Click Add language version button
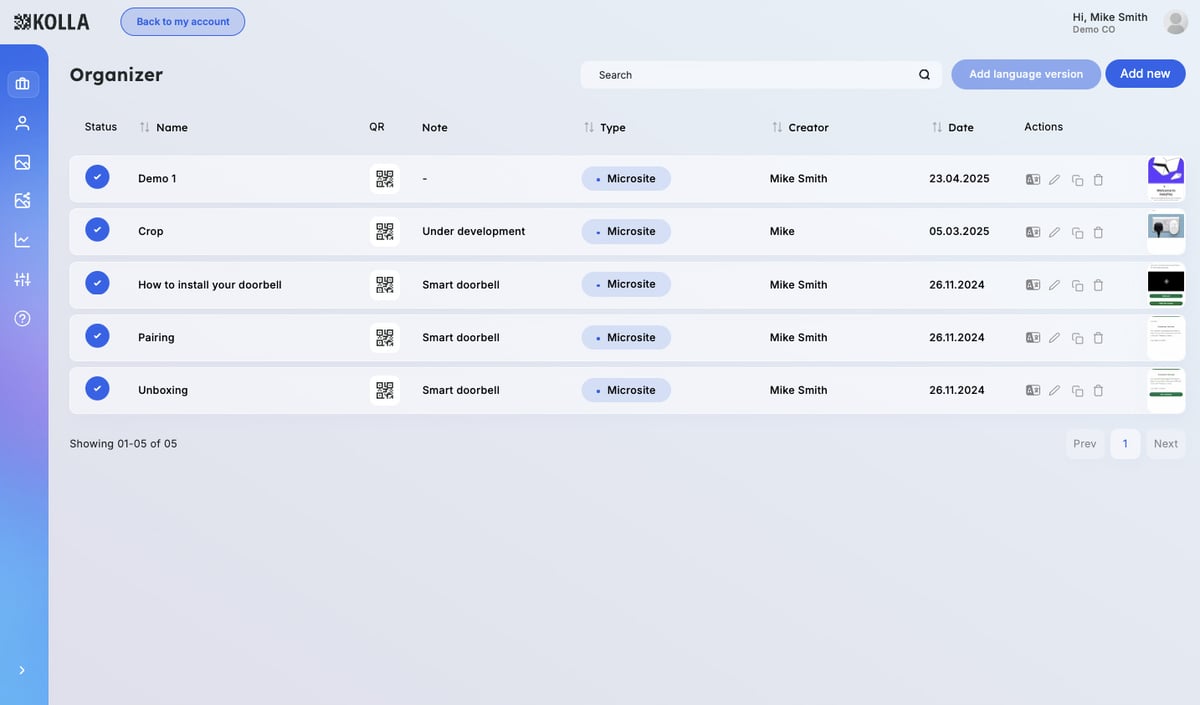Screen dimensions: 1200x705 click(1026, 74)
